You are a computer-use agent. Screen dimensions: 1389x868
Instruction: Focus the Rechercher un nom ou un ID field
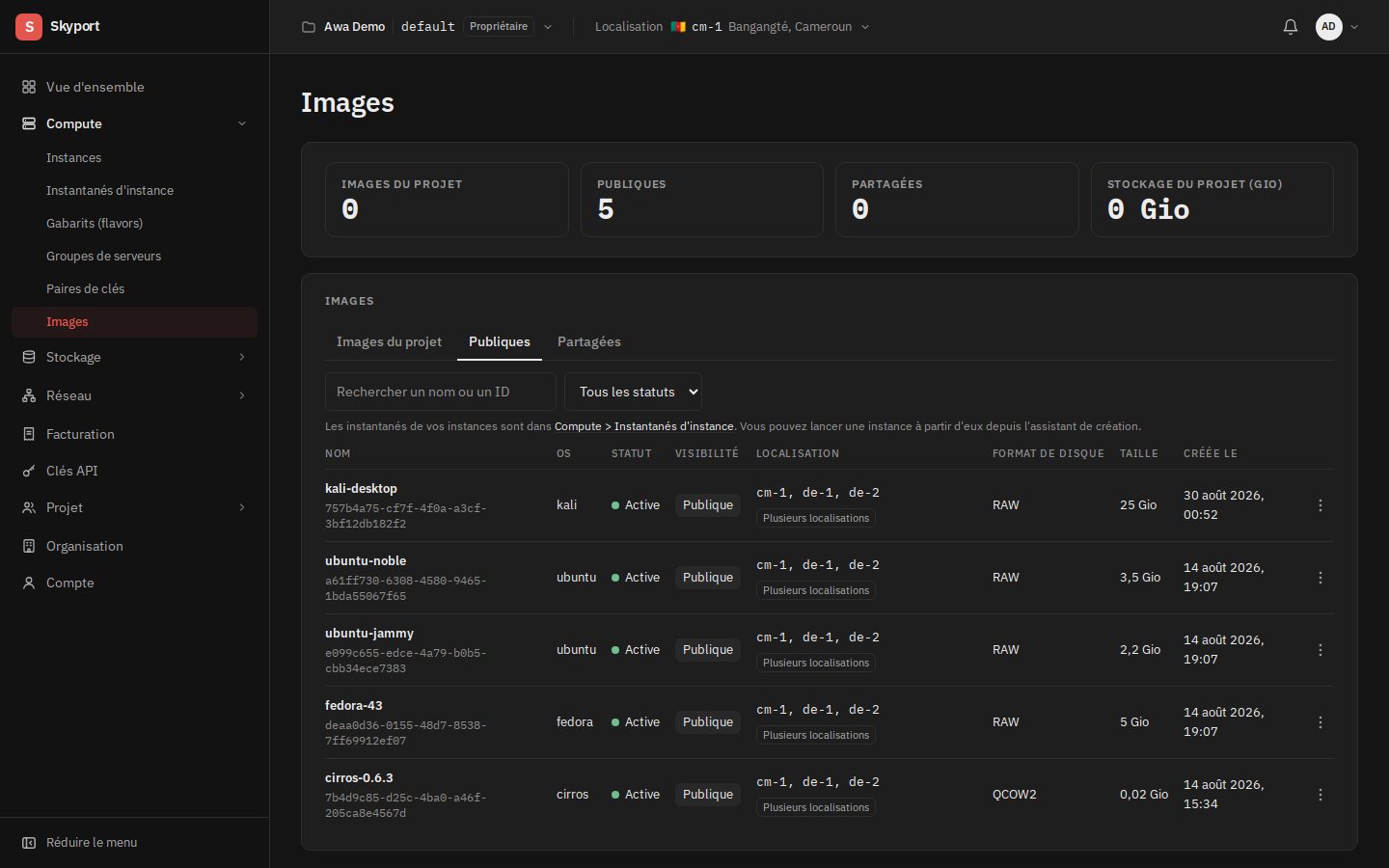(x=441, y=392)
